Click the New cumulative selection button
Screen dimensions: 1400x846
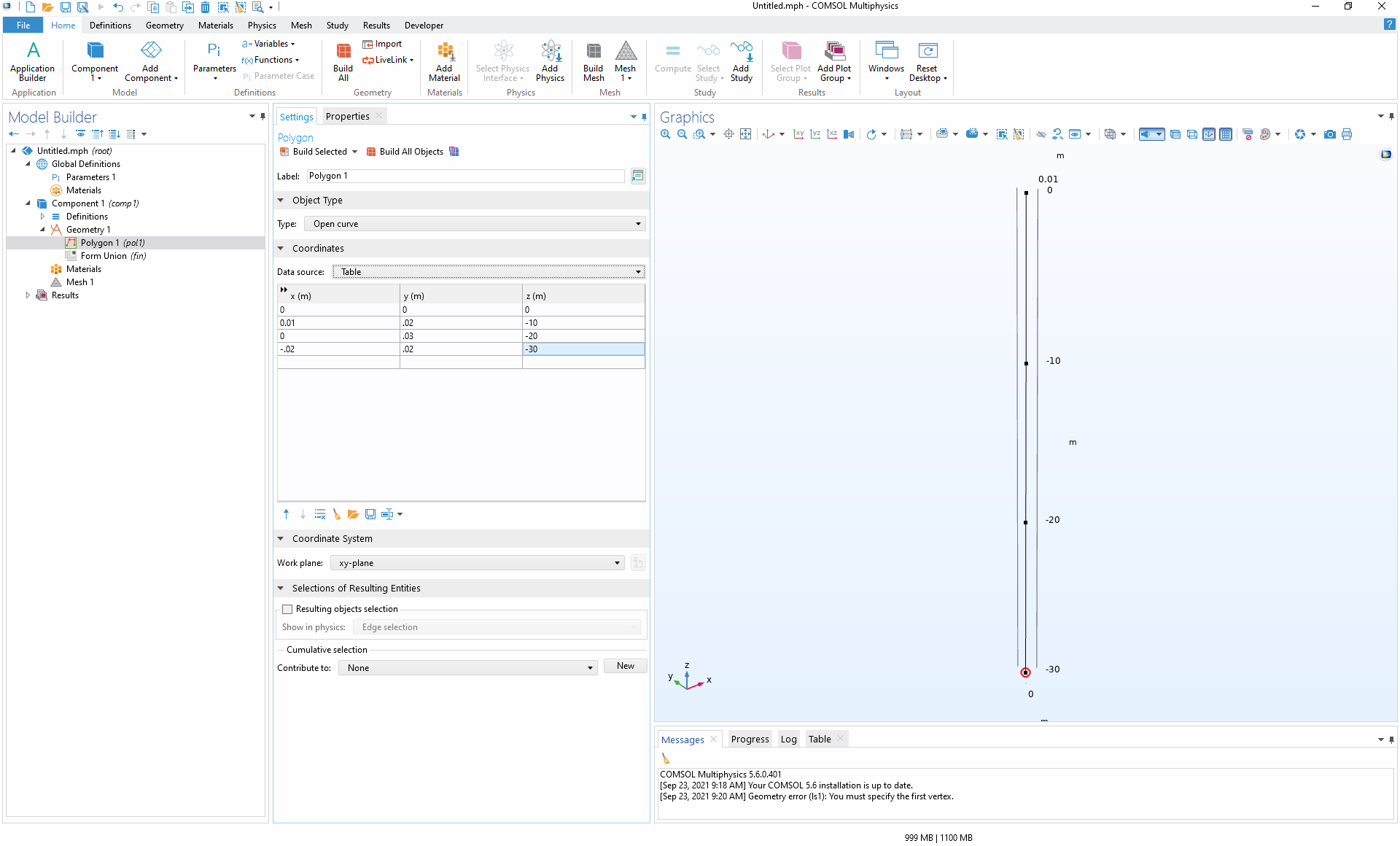tap(625, 666)
